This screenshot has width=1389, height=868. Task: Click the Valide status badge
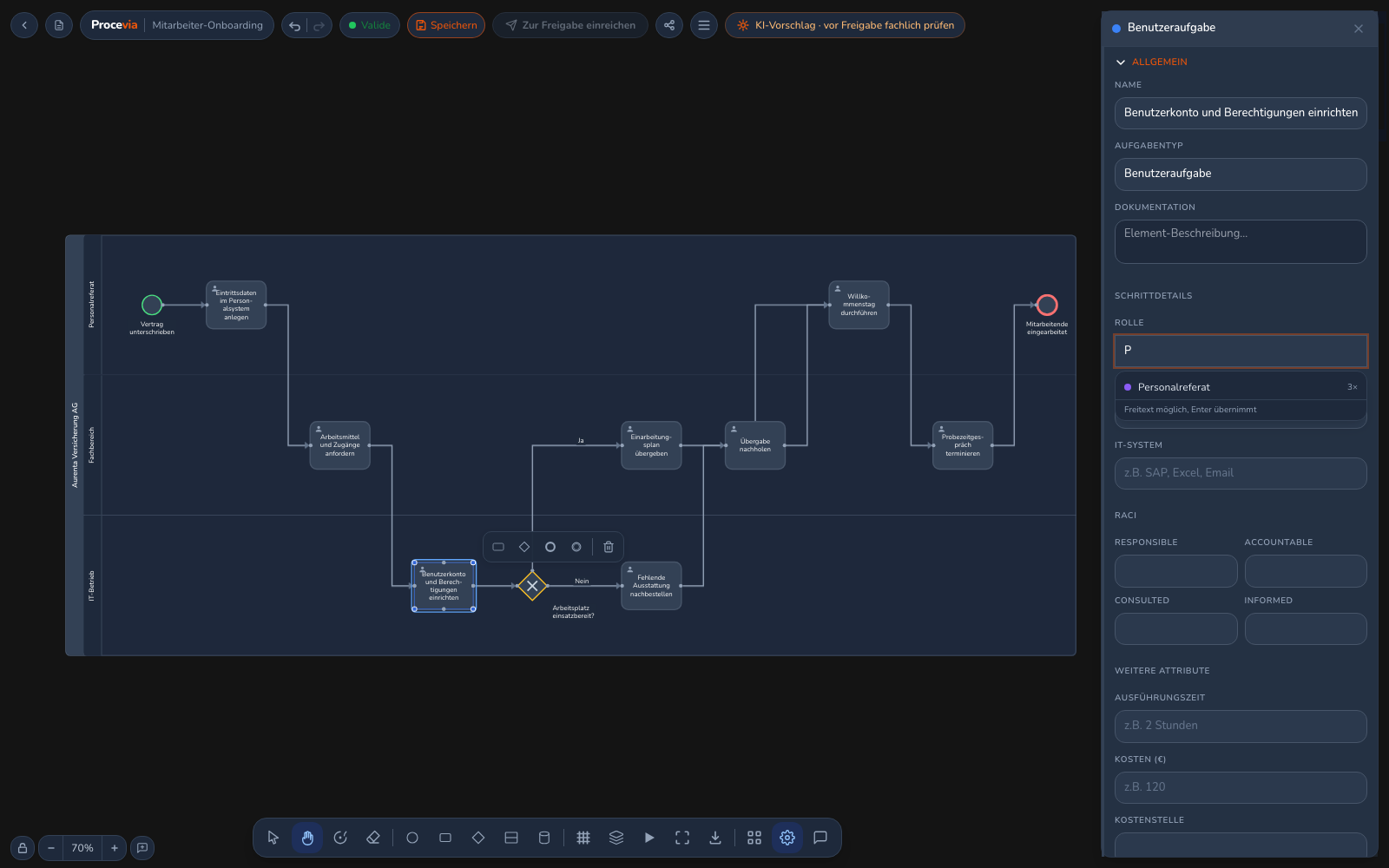point(370,25)
